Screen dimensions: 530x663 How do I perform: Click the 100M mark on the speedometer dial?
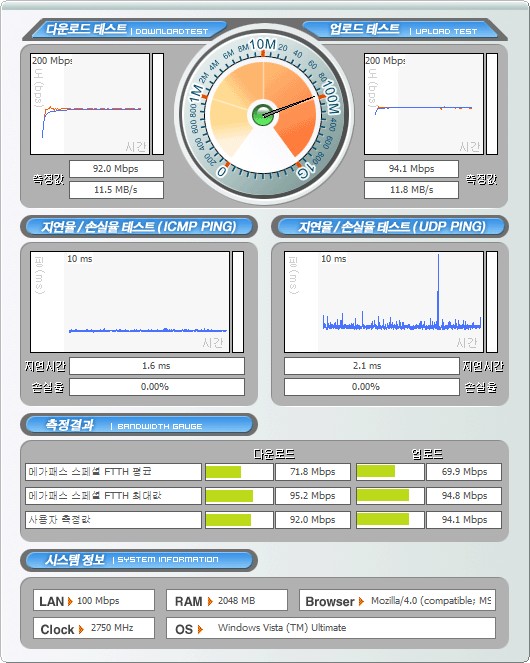tap(330, 99)
